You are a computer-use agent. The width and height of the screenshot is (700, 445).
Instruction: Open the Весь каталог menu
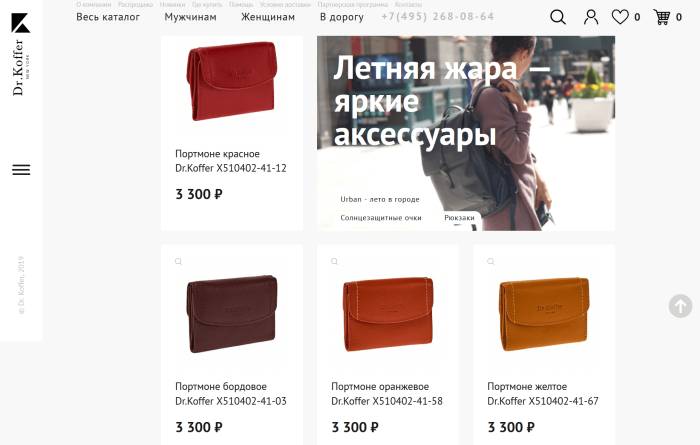[108, 17]
